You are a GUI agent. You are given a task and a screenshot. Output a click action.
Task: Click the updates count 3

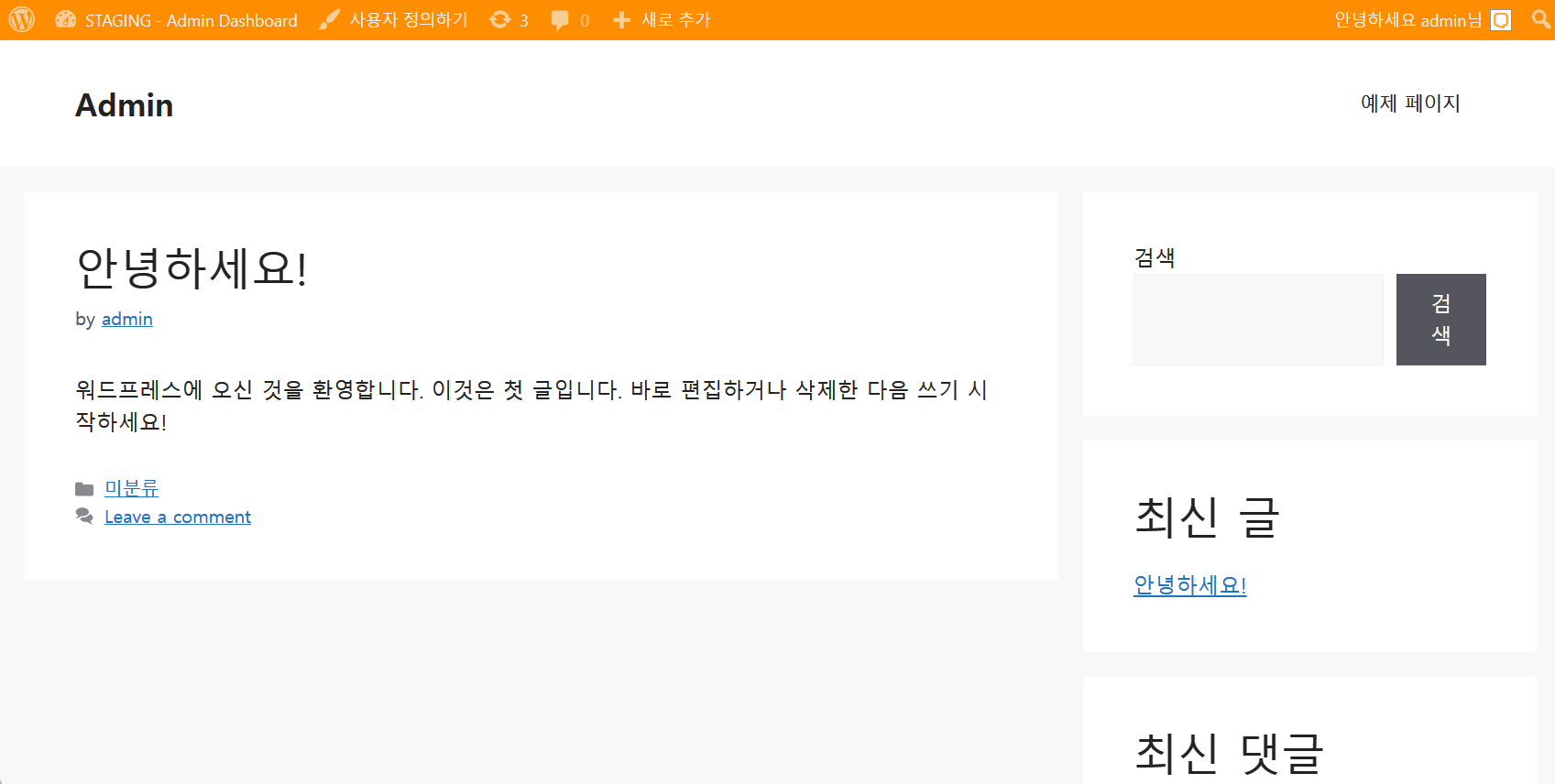(524, 20)
